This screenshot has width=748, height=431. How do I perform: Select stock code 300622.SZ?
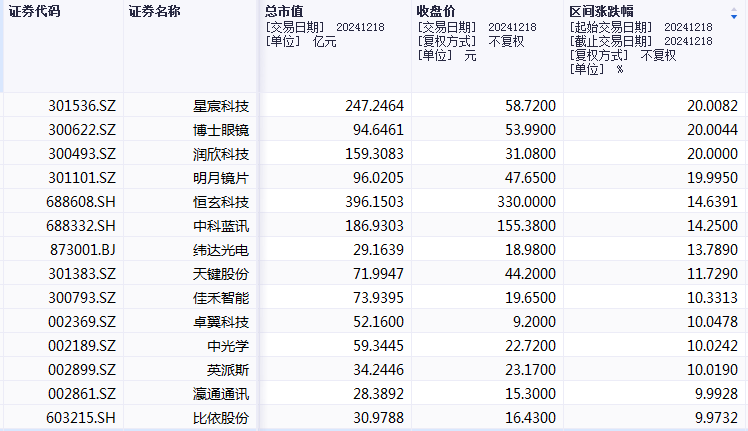[82, 130]
